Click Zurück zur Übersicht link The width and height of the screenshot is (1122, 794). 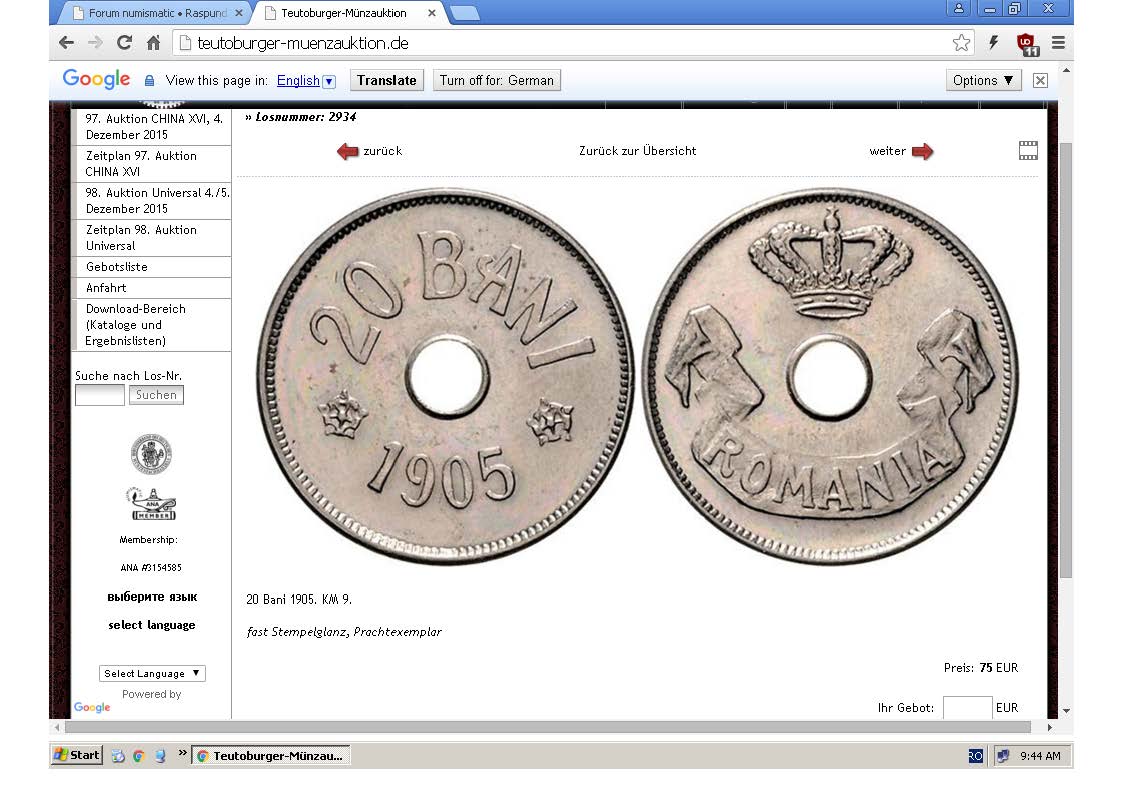pos(637,151)
